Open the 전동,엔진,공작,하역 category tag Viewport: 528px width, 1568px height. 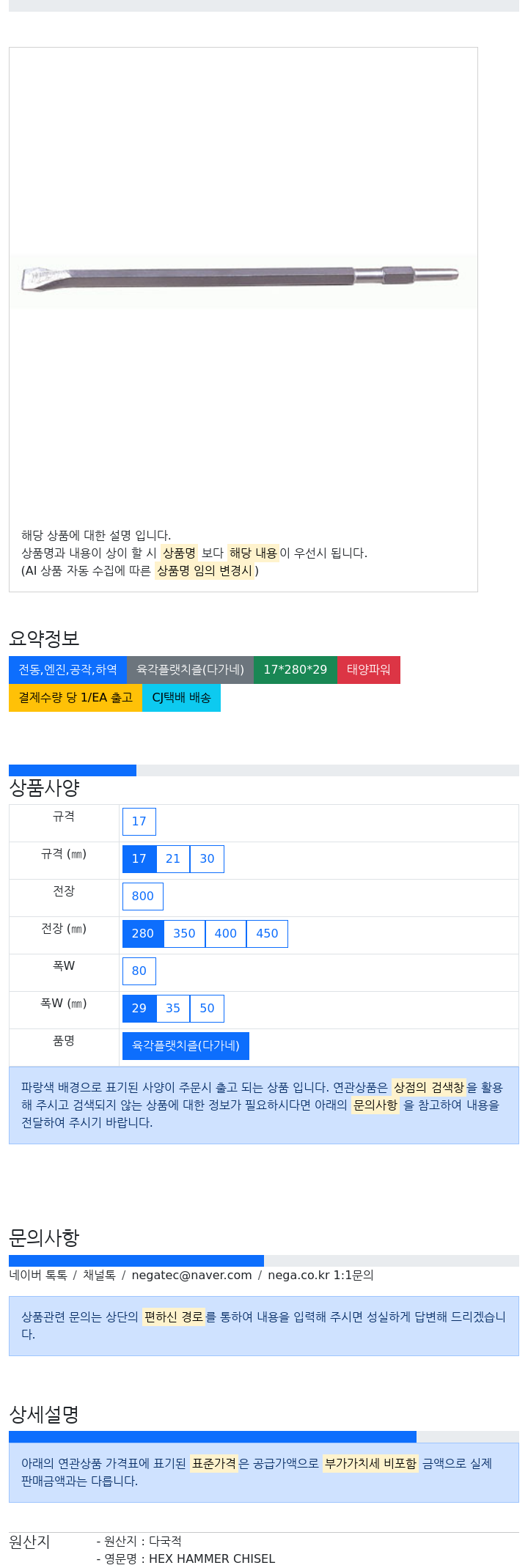tap(67, 670)
